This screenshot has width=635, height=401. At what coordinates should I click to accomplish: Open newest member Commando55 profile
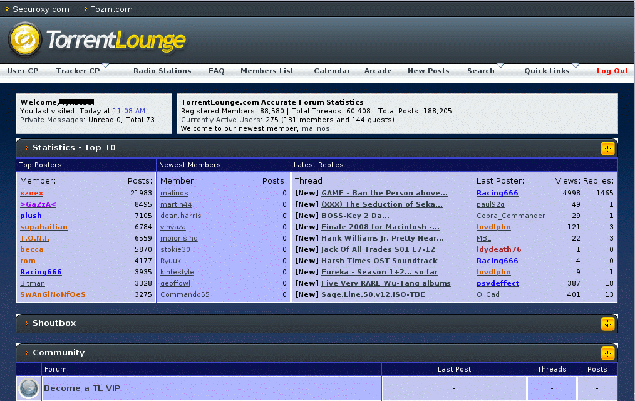tap(185, 294)
